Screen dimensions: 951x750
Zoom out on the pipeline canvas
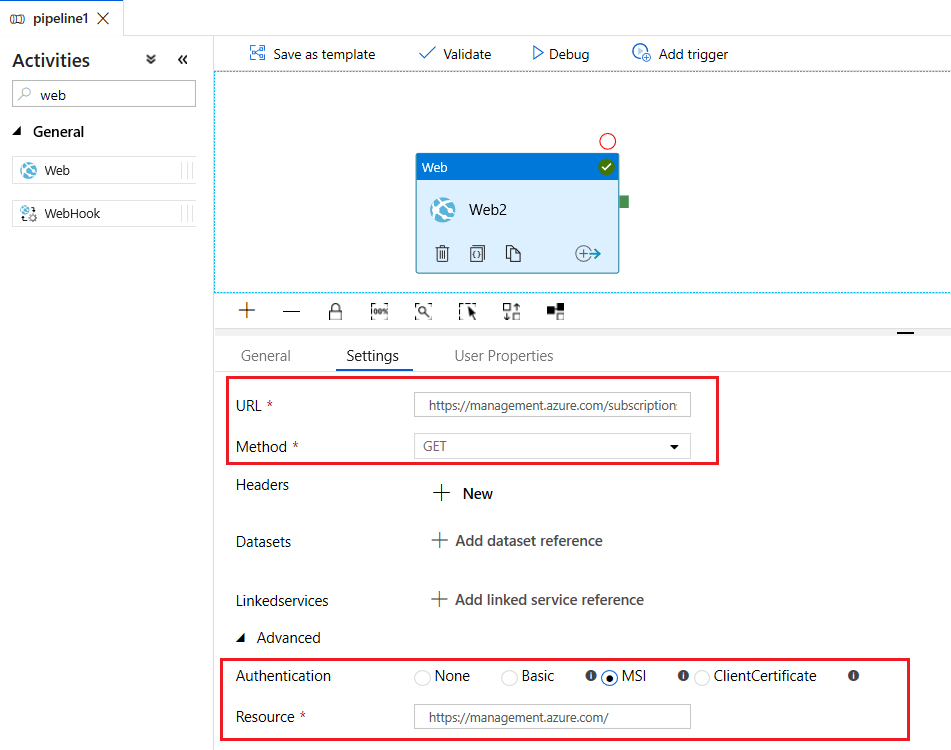(x=291, y=310)
